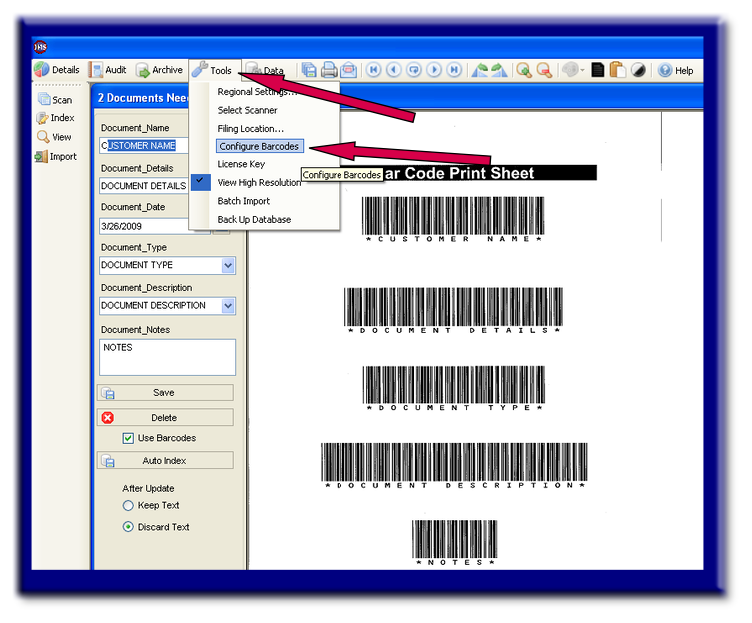Expand the Document_Type dropdown
The width and height of the screenshot is (752, 623).
coord(228,265)
